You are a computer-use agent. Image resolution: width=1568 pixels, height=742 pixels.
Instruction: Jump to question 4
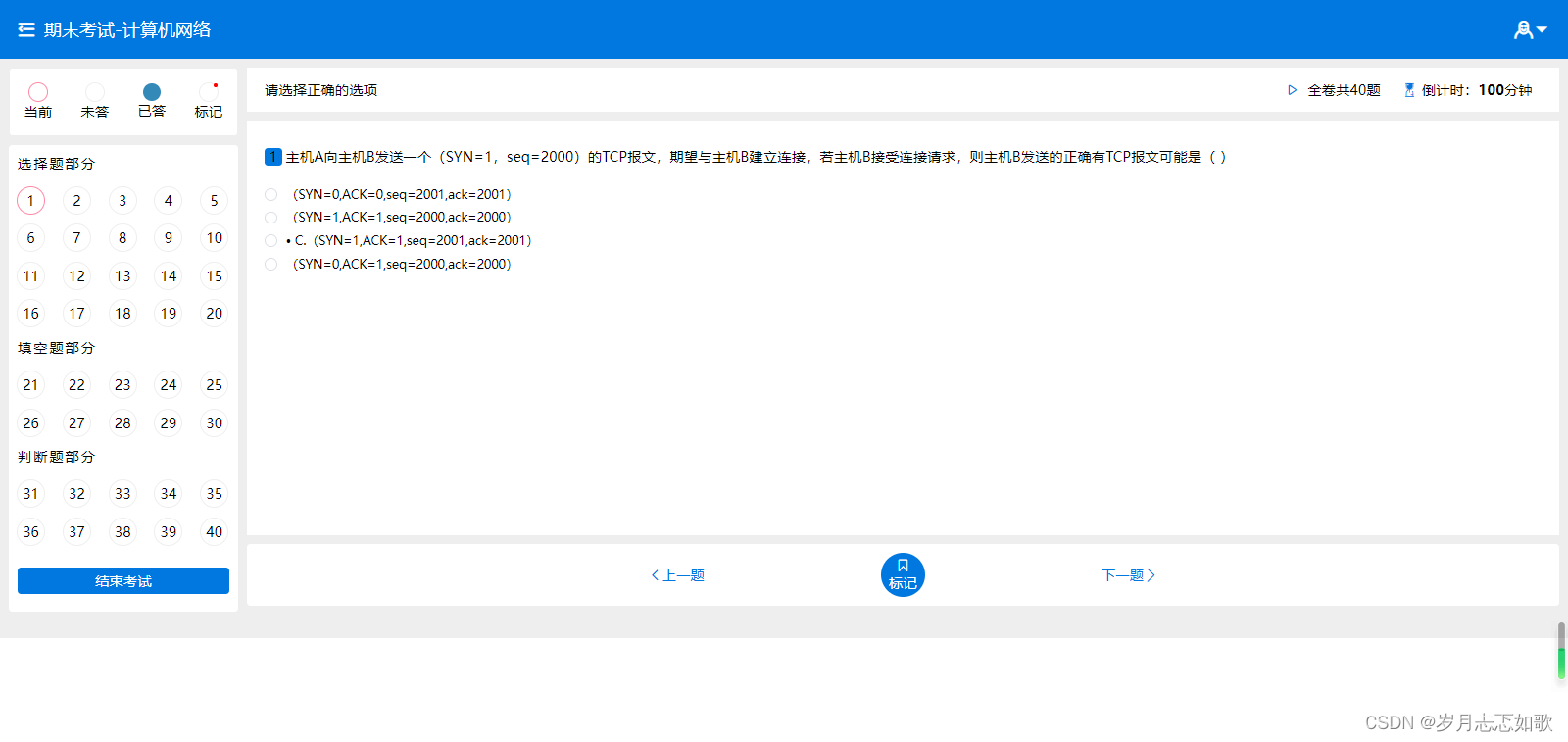point(169,201)
